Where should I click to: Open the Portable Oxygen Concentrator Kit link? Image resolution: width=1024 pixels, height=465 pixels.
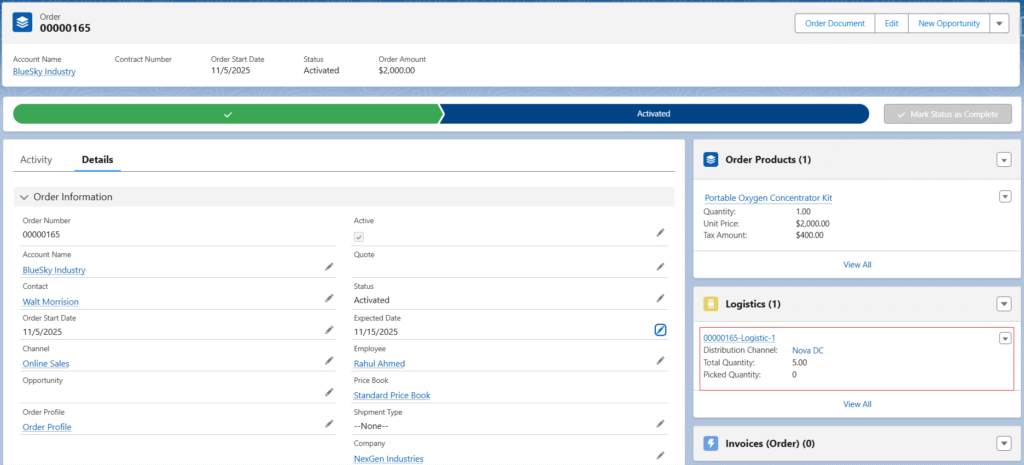click(767, 198)
